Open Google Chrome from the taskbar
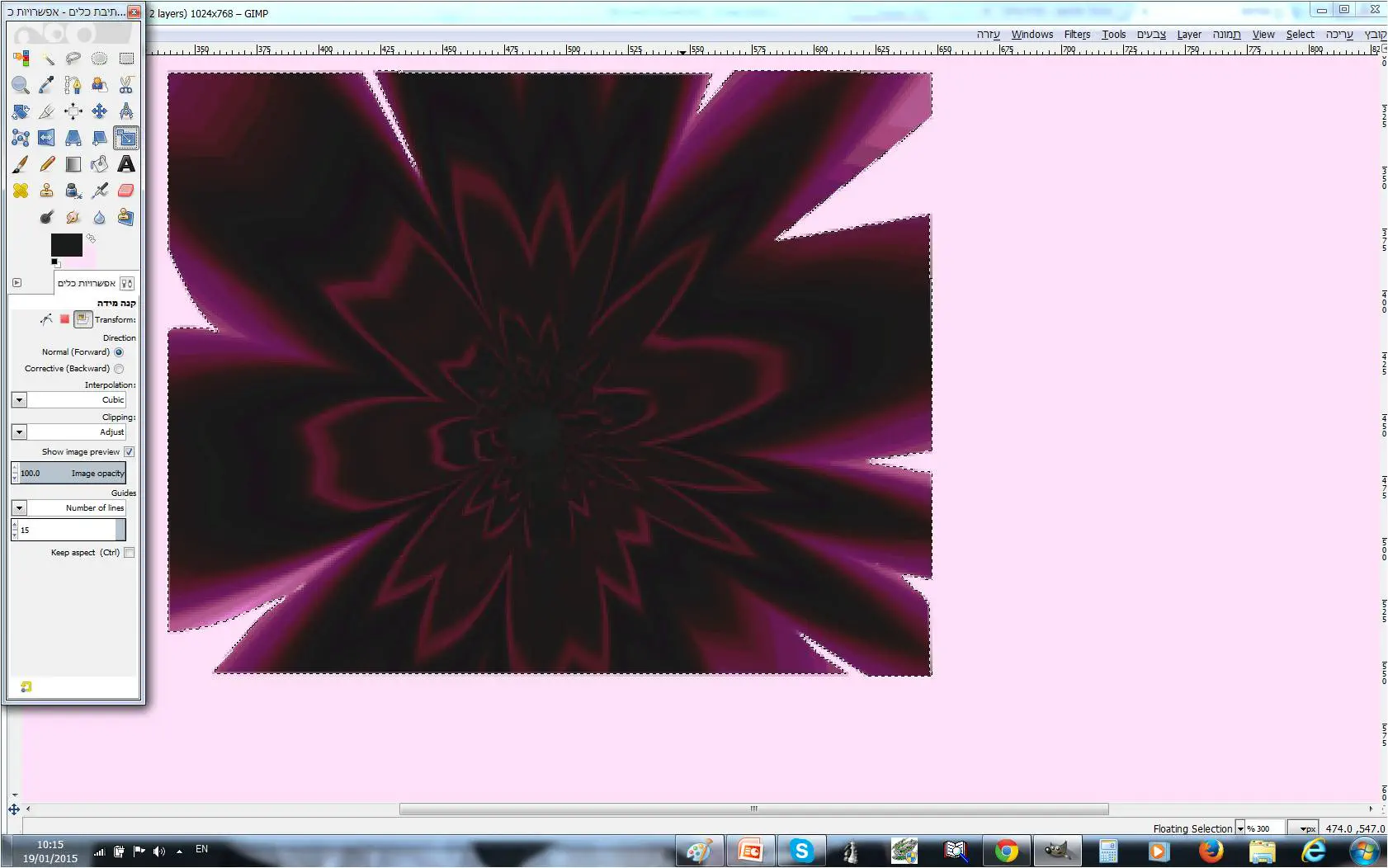 tap(1006, 851)
